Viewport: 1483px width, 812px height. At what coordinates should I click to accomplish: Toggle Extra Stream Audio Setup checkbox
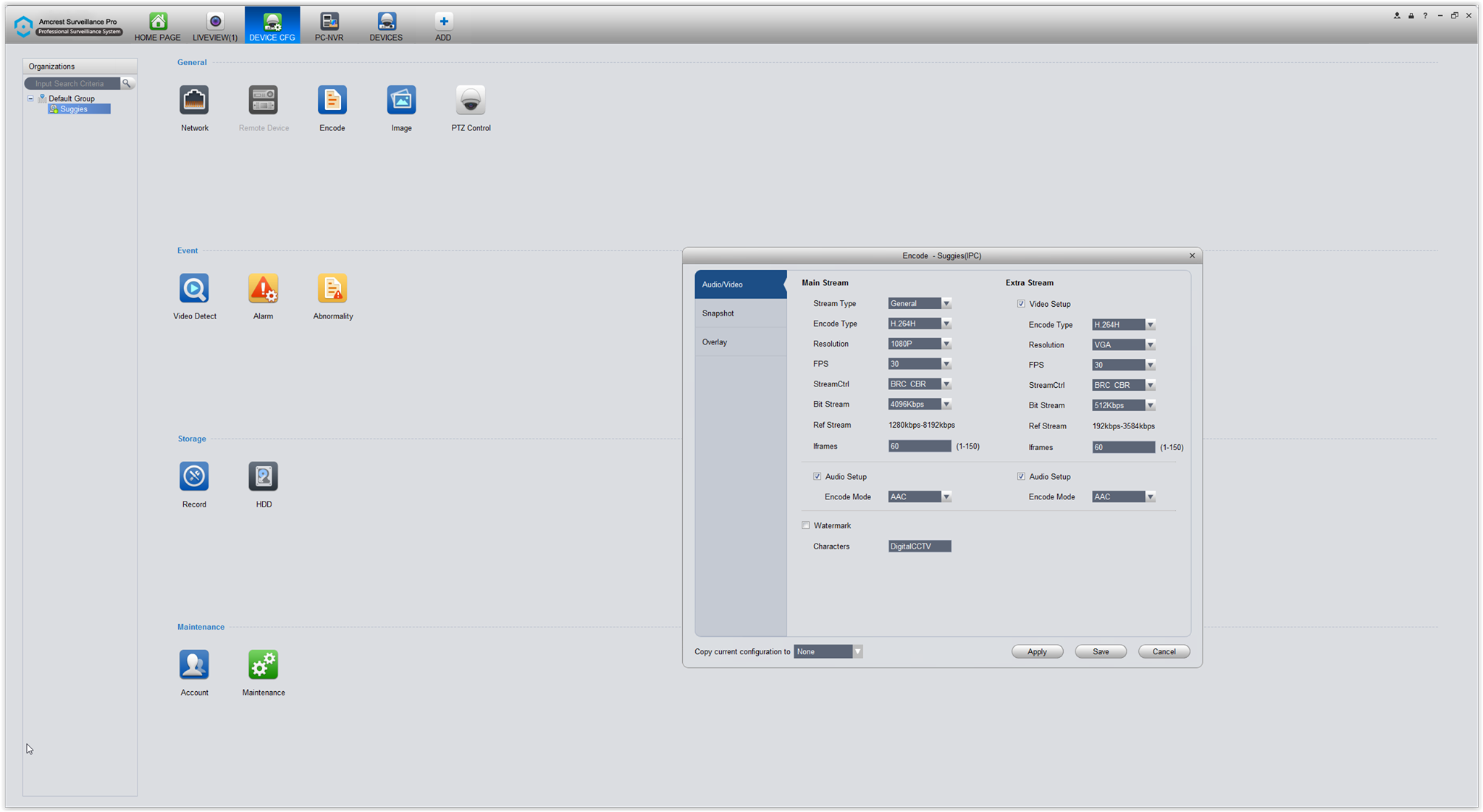(1021, 476)
